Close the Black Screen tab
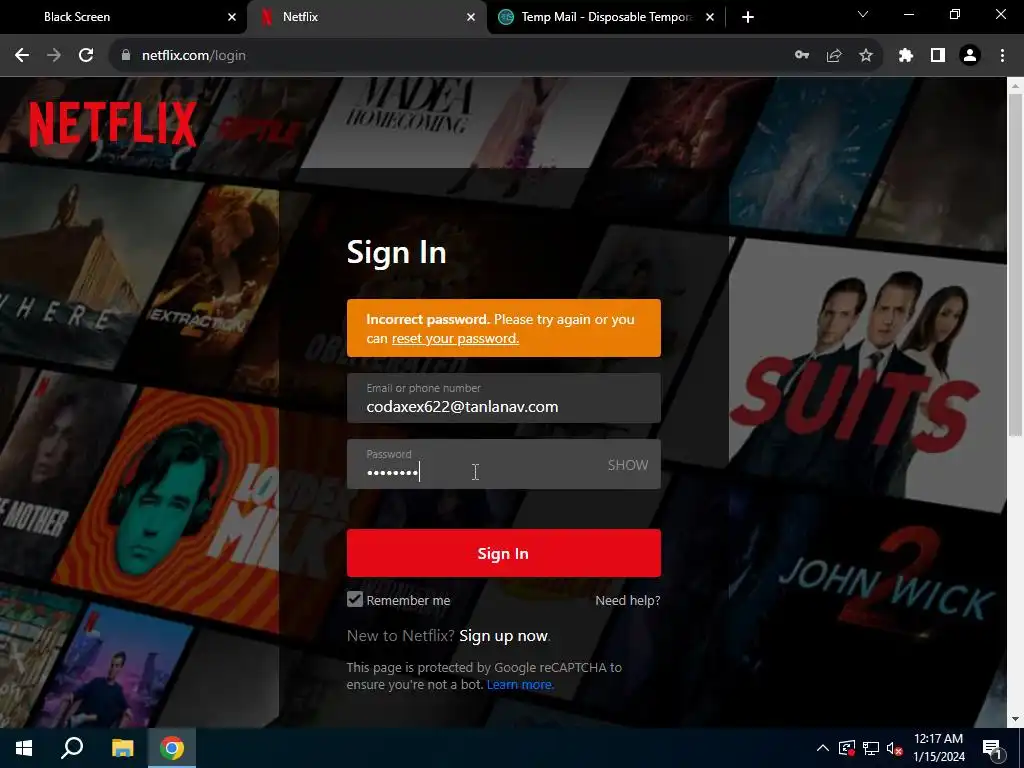The image size is (1024, 768). tap(232, 17)
